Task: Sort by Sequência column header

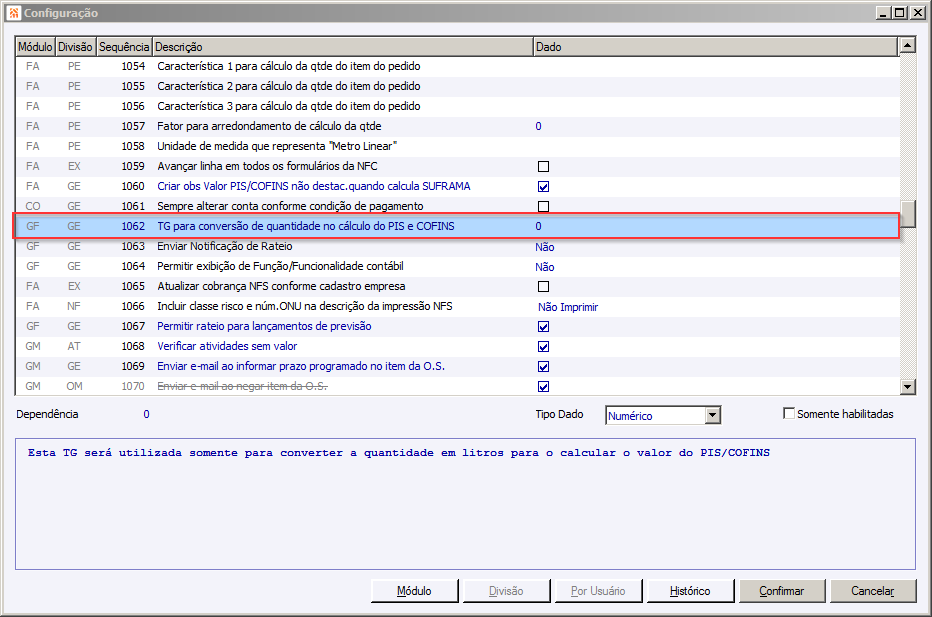Action: [x=124, y=46]
